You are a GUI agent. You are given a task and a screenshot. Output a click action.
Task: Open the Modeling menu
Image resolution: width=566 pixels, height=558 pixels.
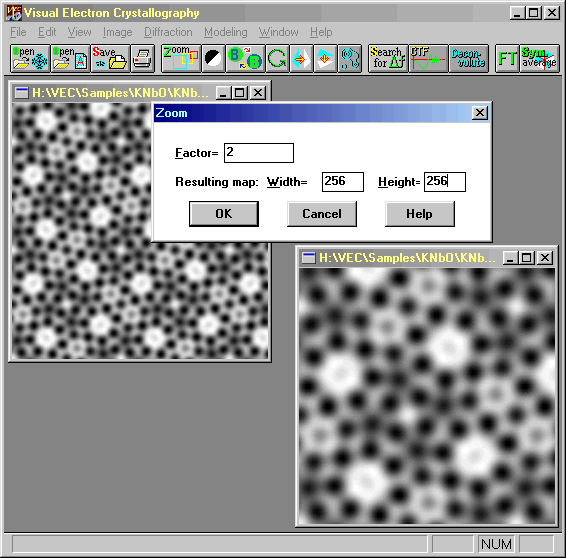click(226, 32)
